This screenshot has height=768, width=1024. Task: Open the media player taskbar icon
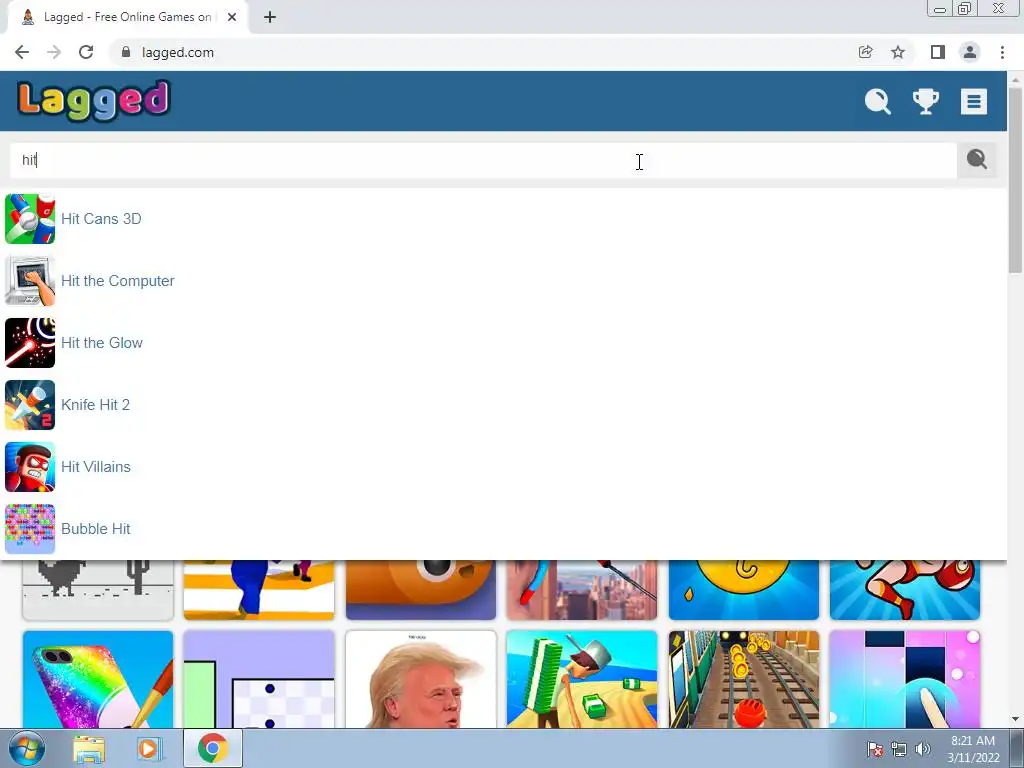(x=148, y=749)
